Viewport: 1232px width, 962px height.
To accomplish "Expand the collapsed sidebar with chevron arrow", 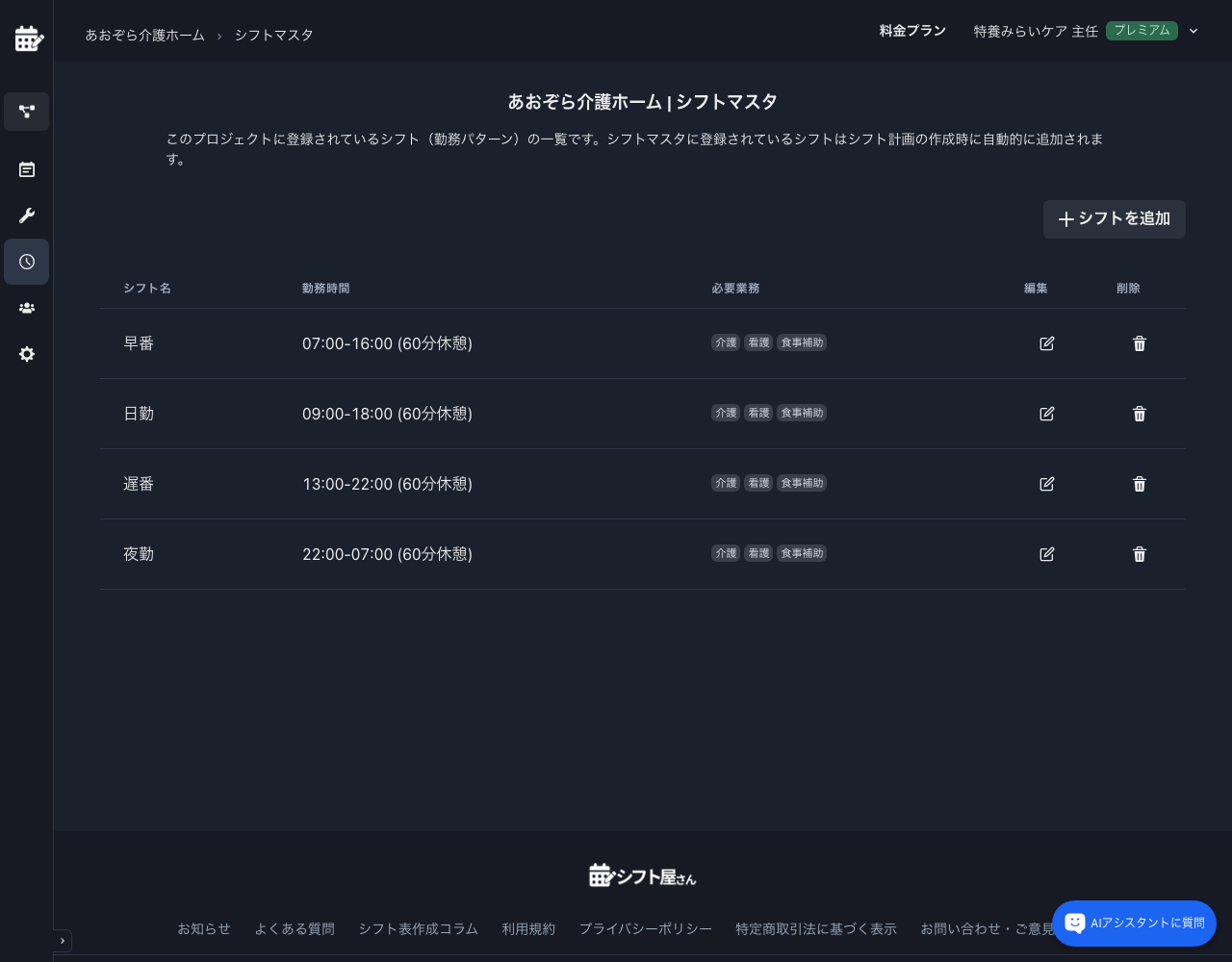I will coord(62,941).
